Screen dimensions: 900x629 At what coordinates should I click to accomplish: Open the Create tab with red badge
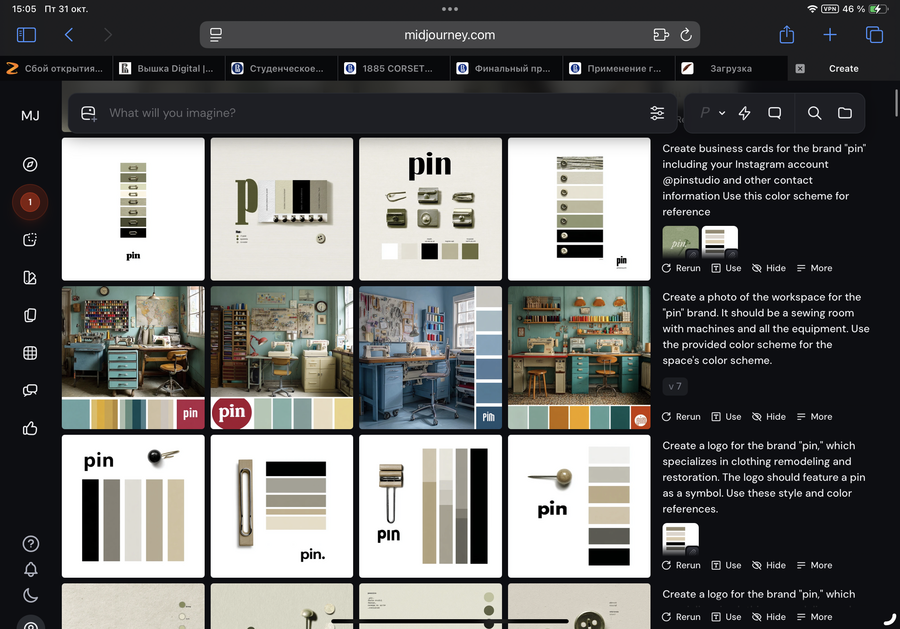[30, 202]
